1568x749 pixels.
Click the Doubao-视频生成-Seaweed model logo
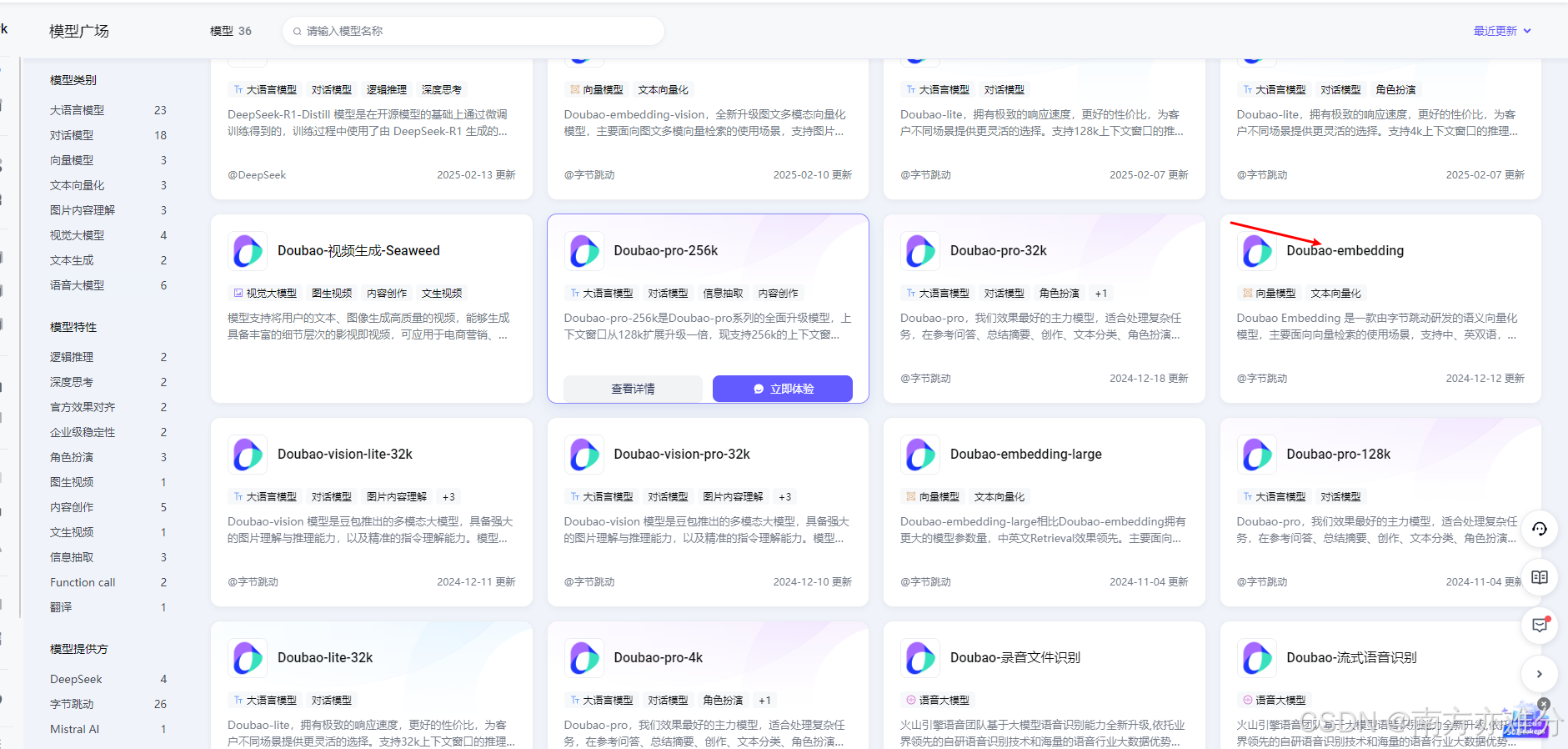248,251
